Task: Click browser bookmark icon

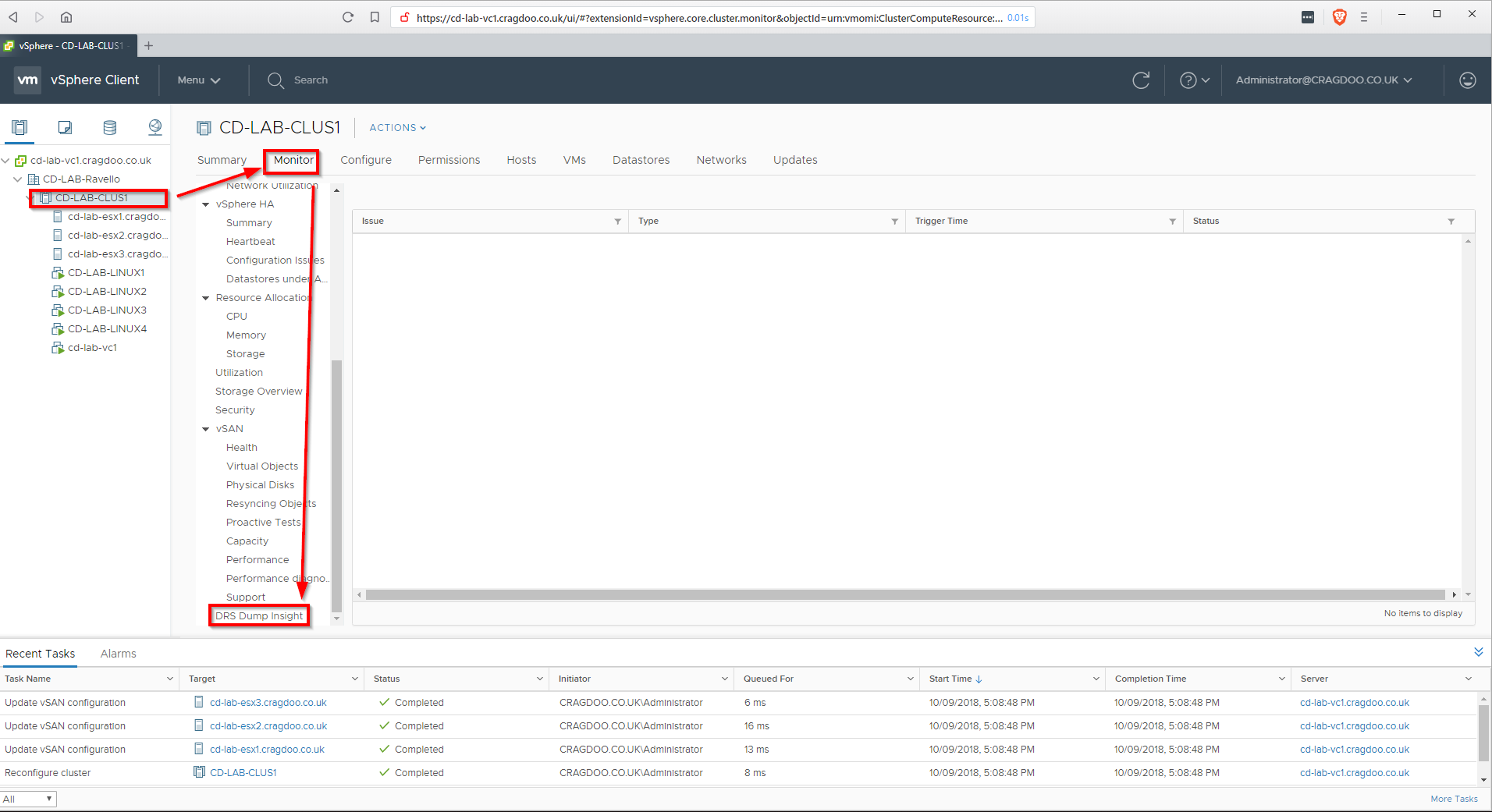Action: tap(375, 17)
